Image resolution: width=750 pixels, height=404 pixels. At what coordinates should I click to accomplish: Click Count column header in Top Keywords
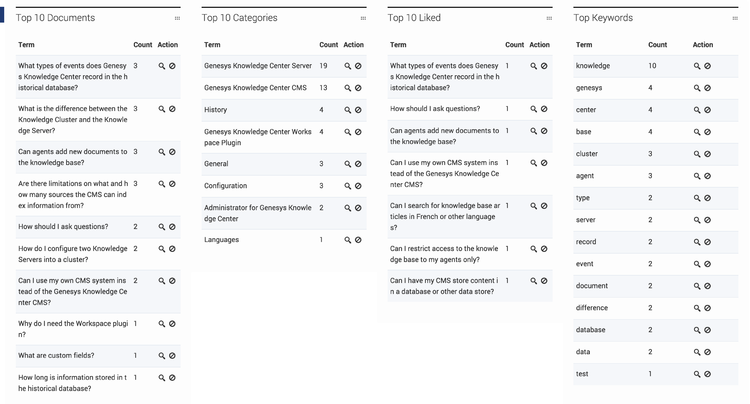tap(657, 44)
